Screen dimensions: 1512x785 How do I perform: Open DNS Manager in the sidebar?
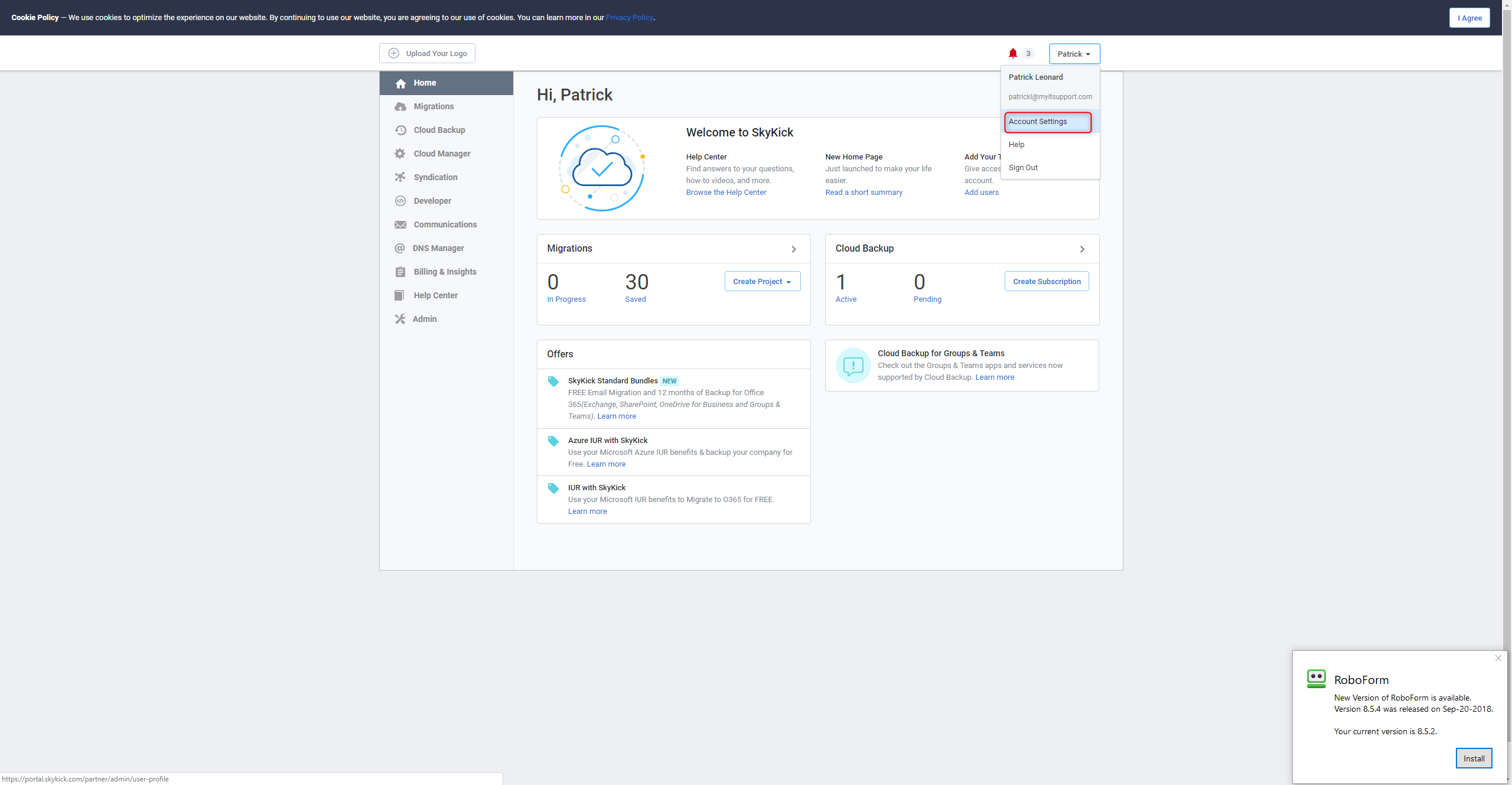pos(446,249)
